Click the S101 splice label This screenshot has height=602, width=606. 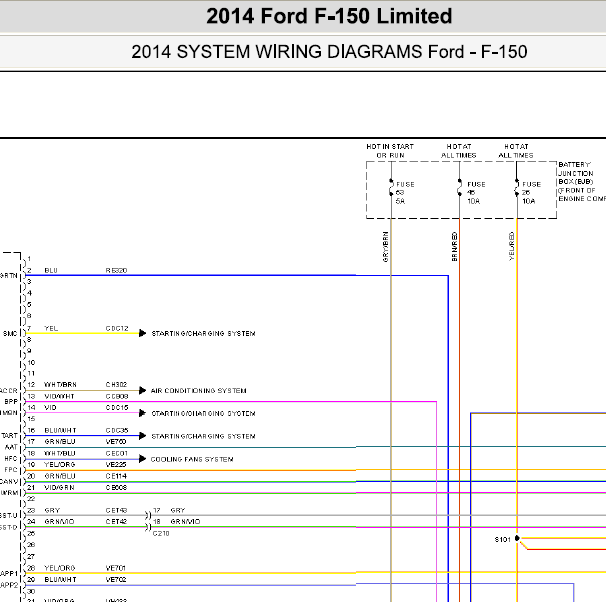[x=502, y=539]
